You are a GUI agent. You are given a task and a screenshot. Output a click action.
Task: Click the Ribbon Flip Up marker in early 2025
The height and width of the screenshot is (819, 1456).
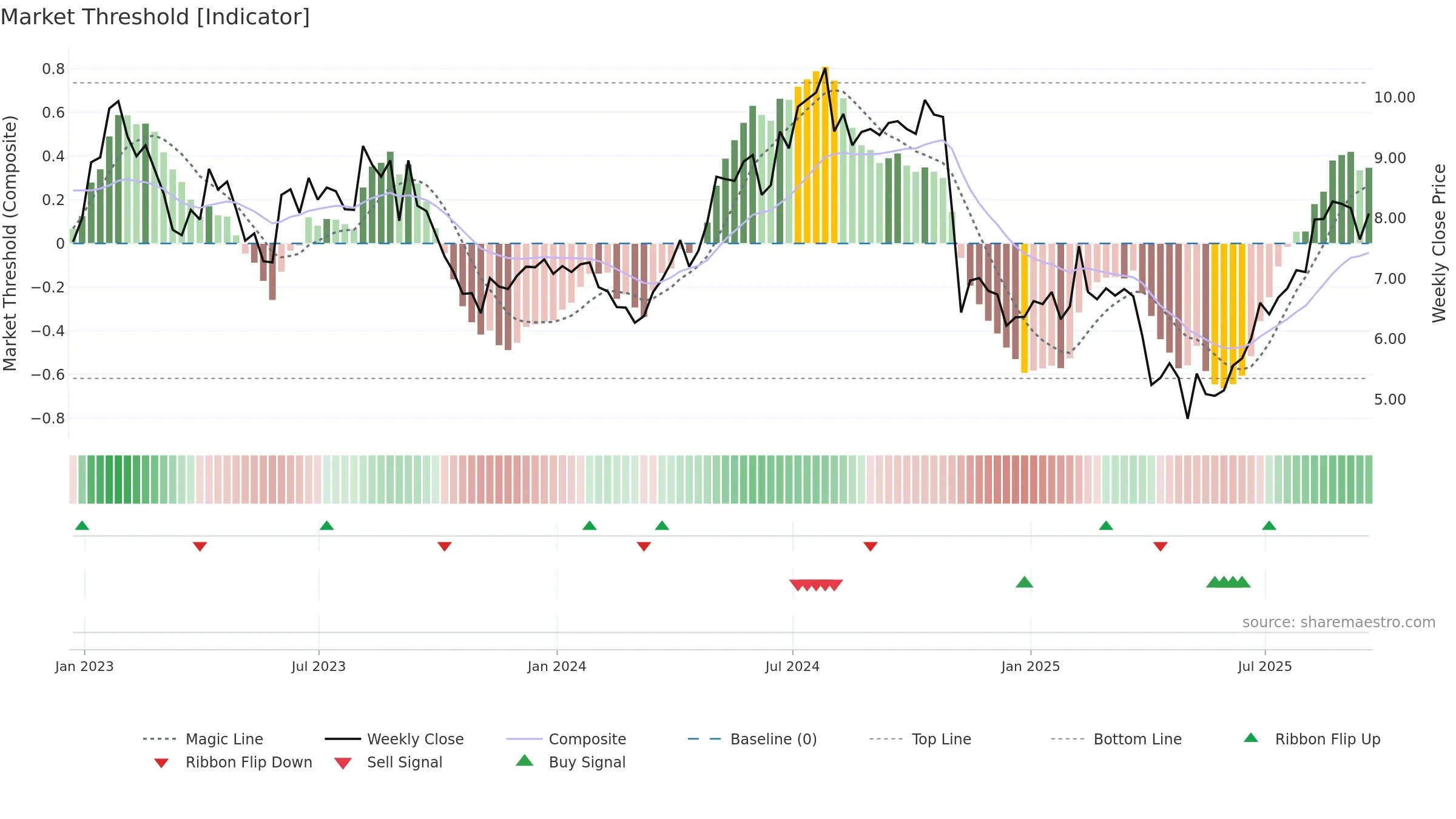point(1106,525)
